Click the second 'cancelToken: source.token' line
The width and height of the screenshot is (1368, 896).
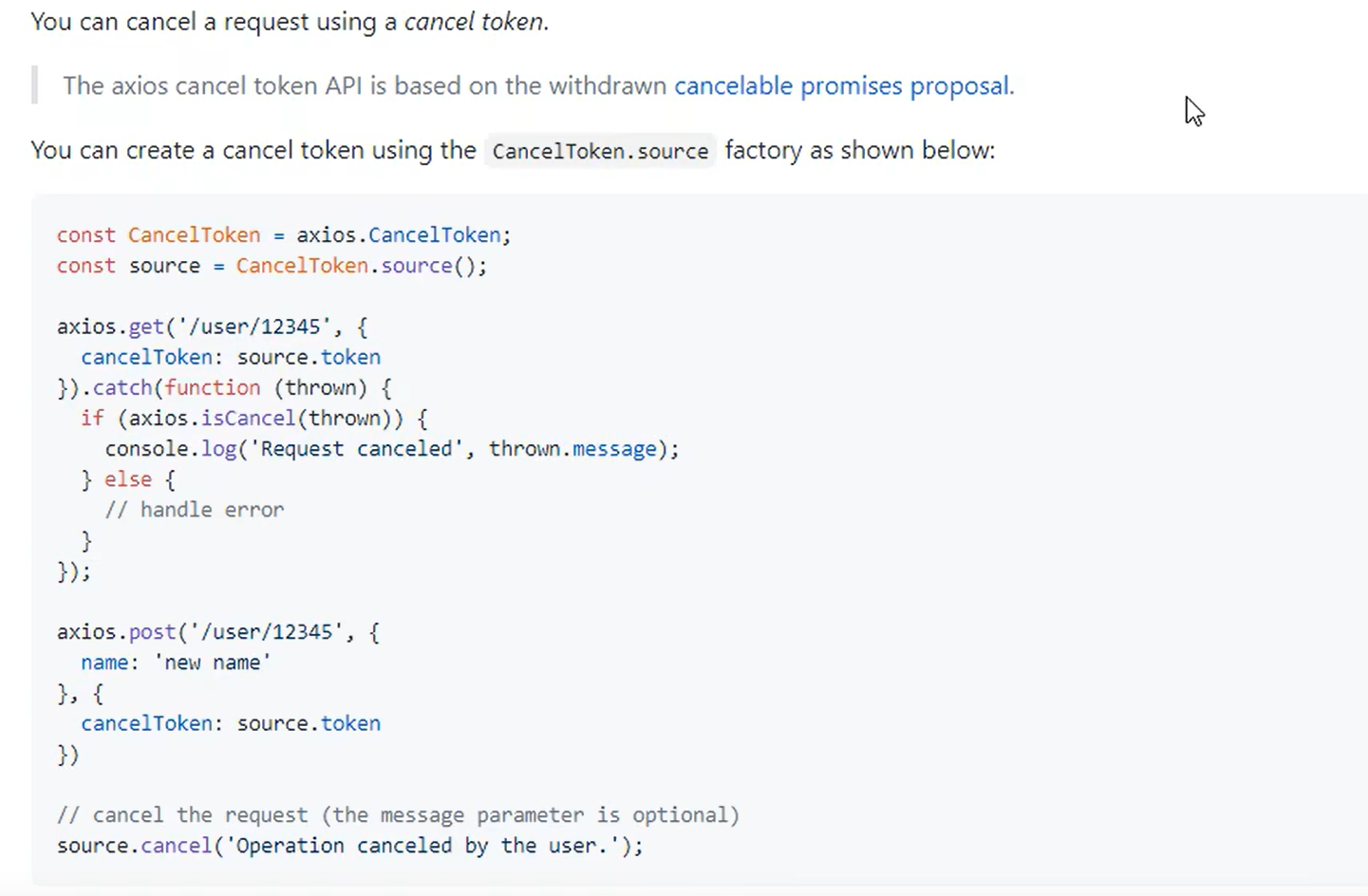tap(230, 723)
